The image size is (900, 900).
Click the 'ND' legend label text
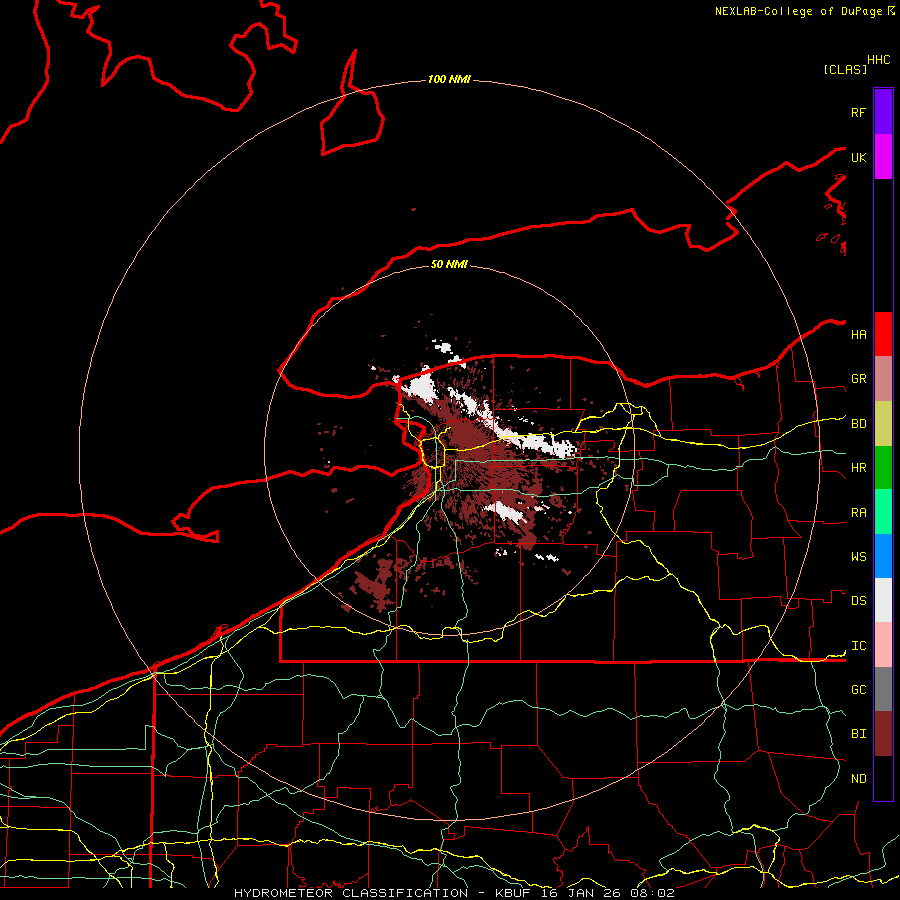click(858, 779)
